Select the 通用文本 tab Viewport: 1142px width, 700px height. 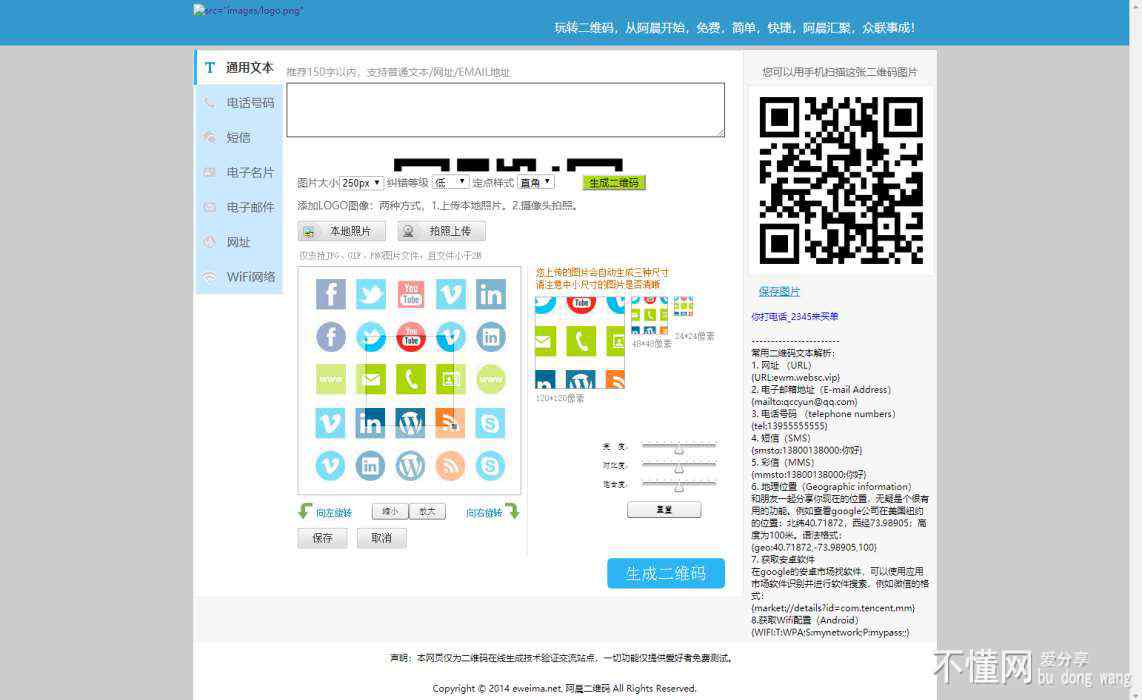[x=239, y=68]
